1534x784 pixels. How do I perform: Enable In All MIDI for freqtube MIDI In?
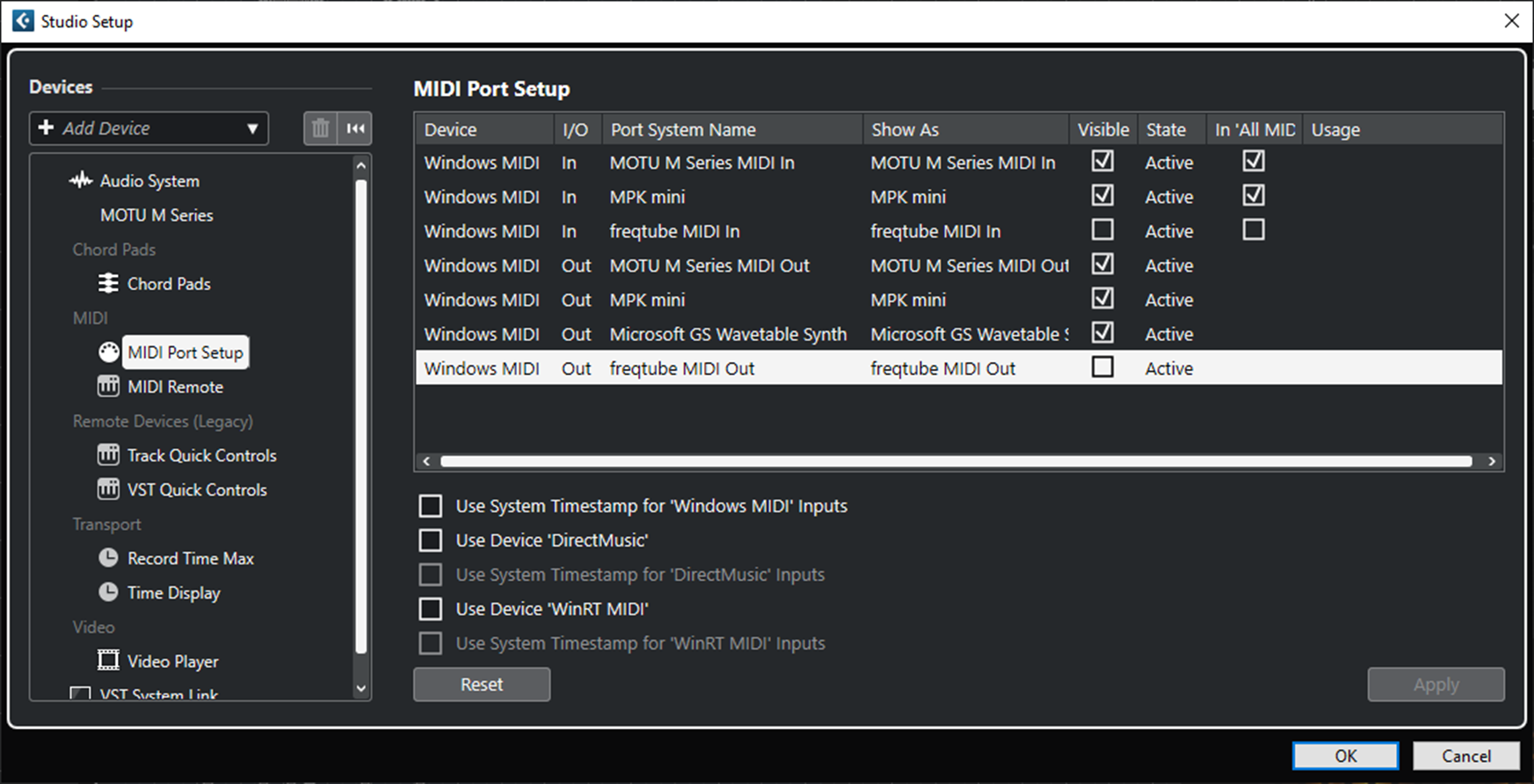tap(1254, 229)
